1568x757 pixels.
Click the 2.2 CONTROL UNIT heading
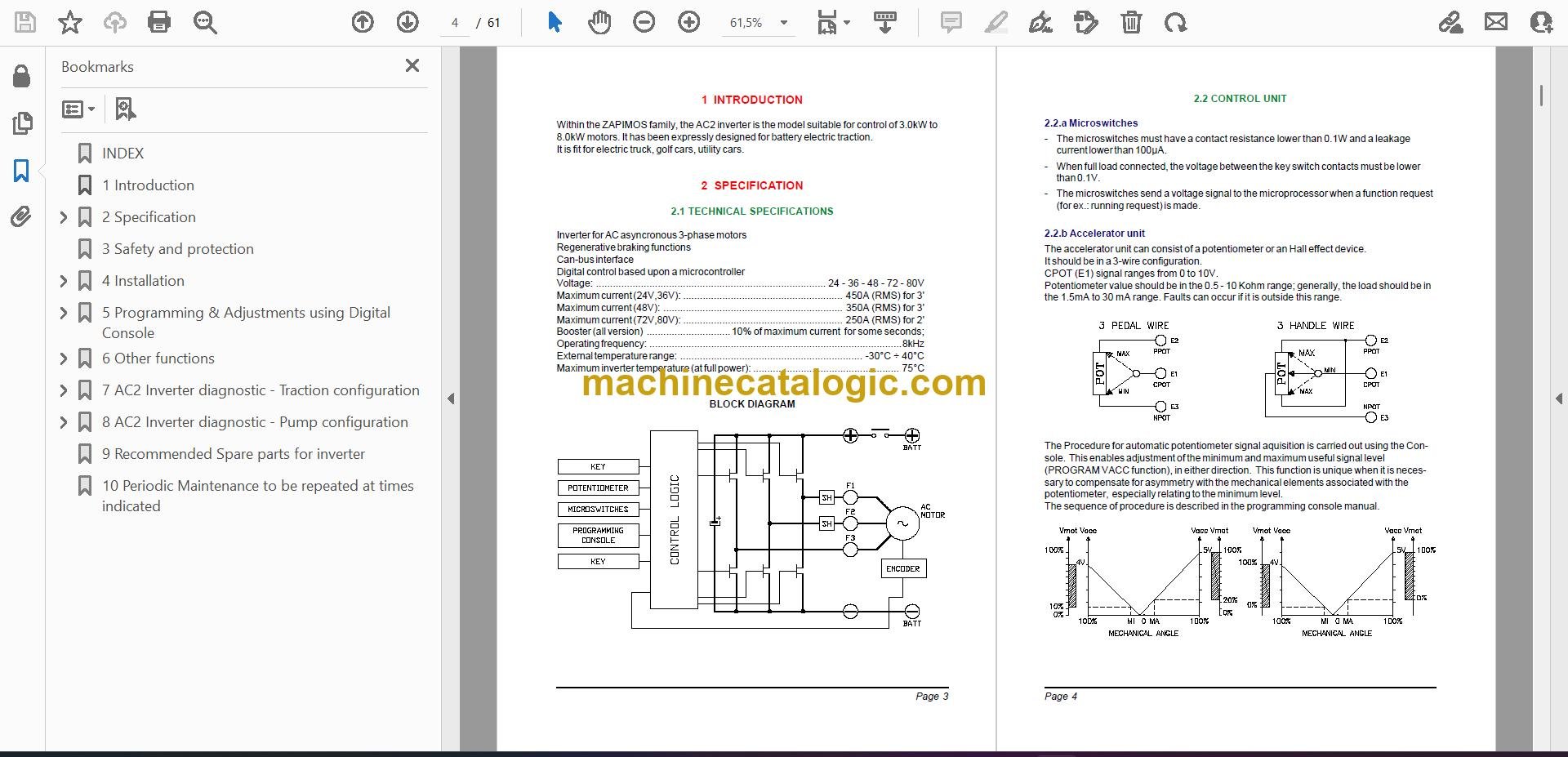(x=1240, y=99)
